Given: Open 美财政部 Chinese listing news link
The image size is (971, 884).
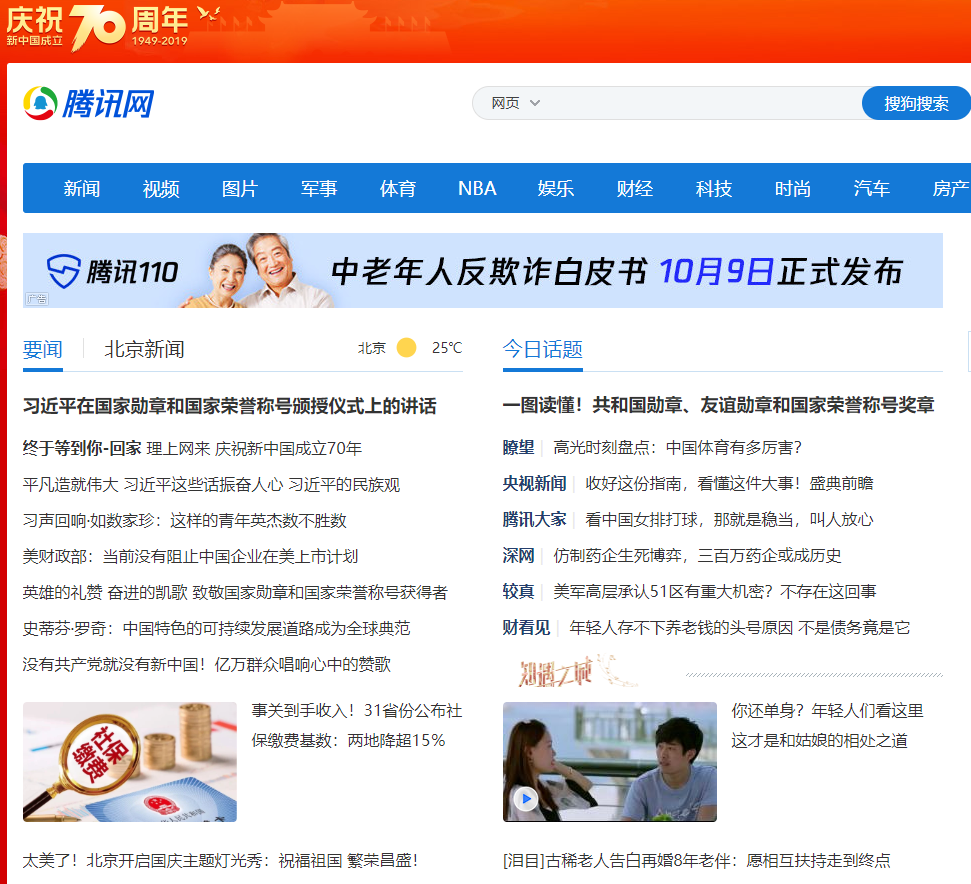Looking at the screenshot, I should tap(190, 557).
